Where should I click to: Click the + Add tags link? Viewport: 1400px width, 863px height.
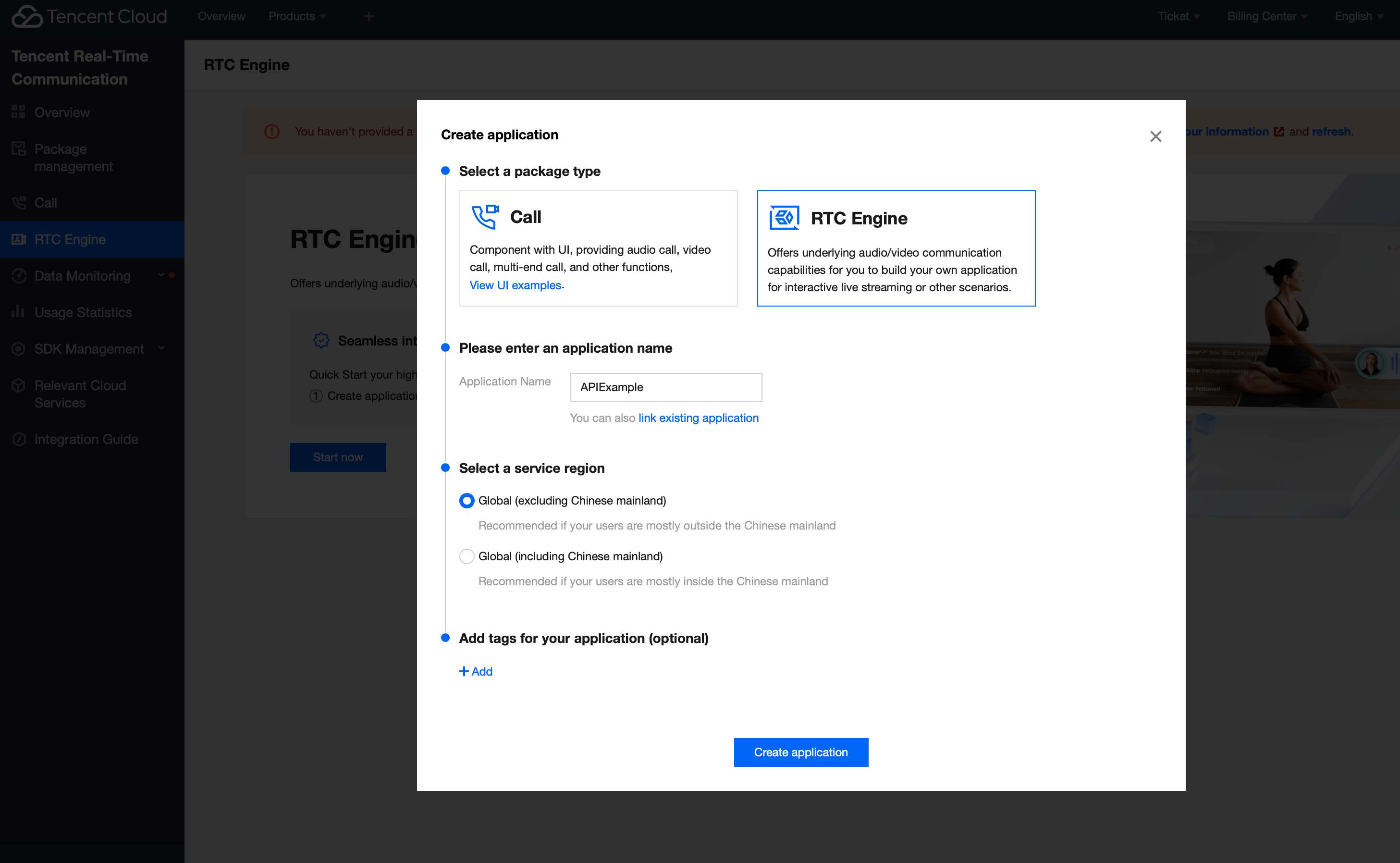coord(476,672)
